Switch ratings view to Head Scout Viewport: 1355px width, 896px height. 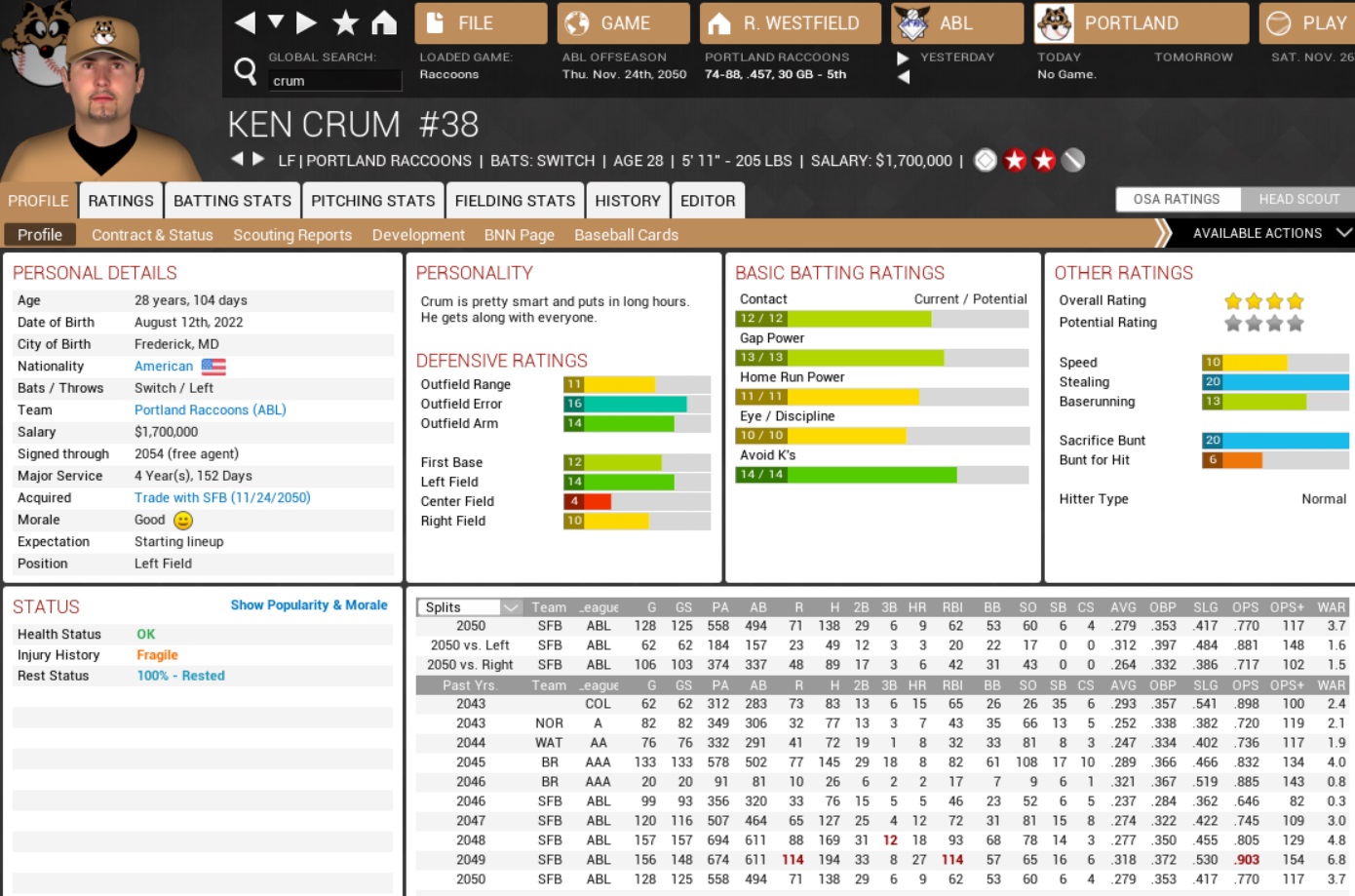(1298, 199)
